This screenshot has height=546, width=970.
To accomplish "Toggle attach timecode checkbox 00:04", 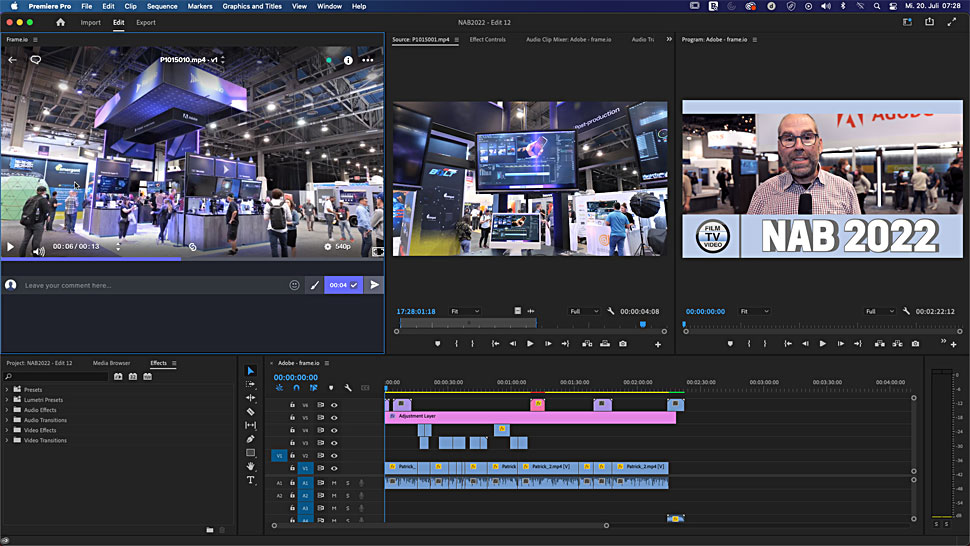I will point(354,285).
